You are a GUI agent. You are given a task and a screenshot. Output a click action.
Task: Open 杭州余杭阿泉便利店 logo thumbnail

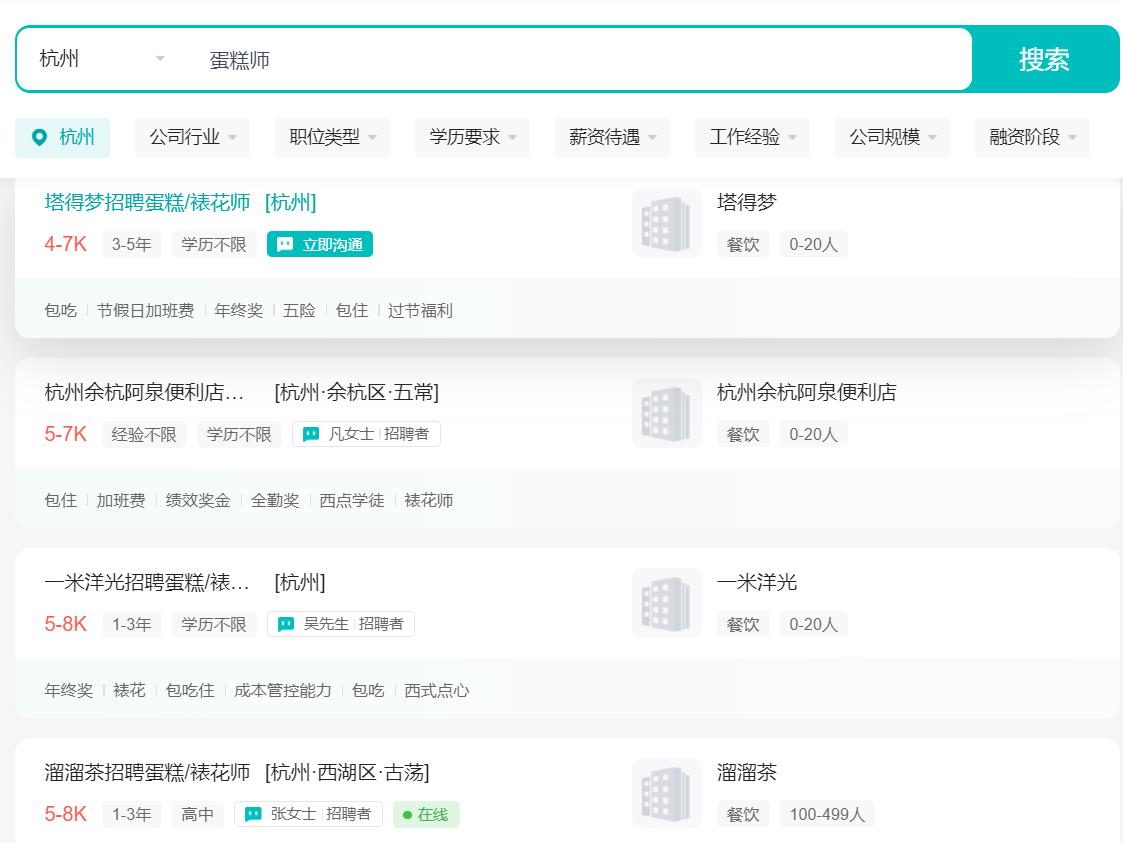click(667, 413)
